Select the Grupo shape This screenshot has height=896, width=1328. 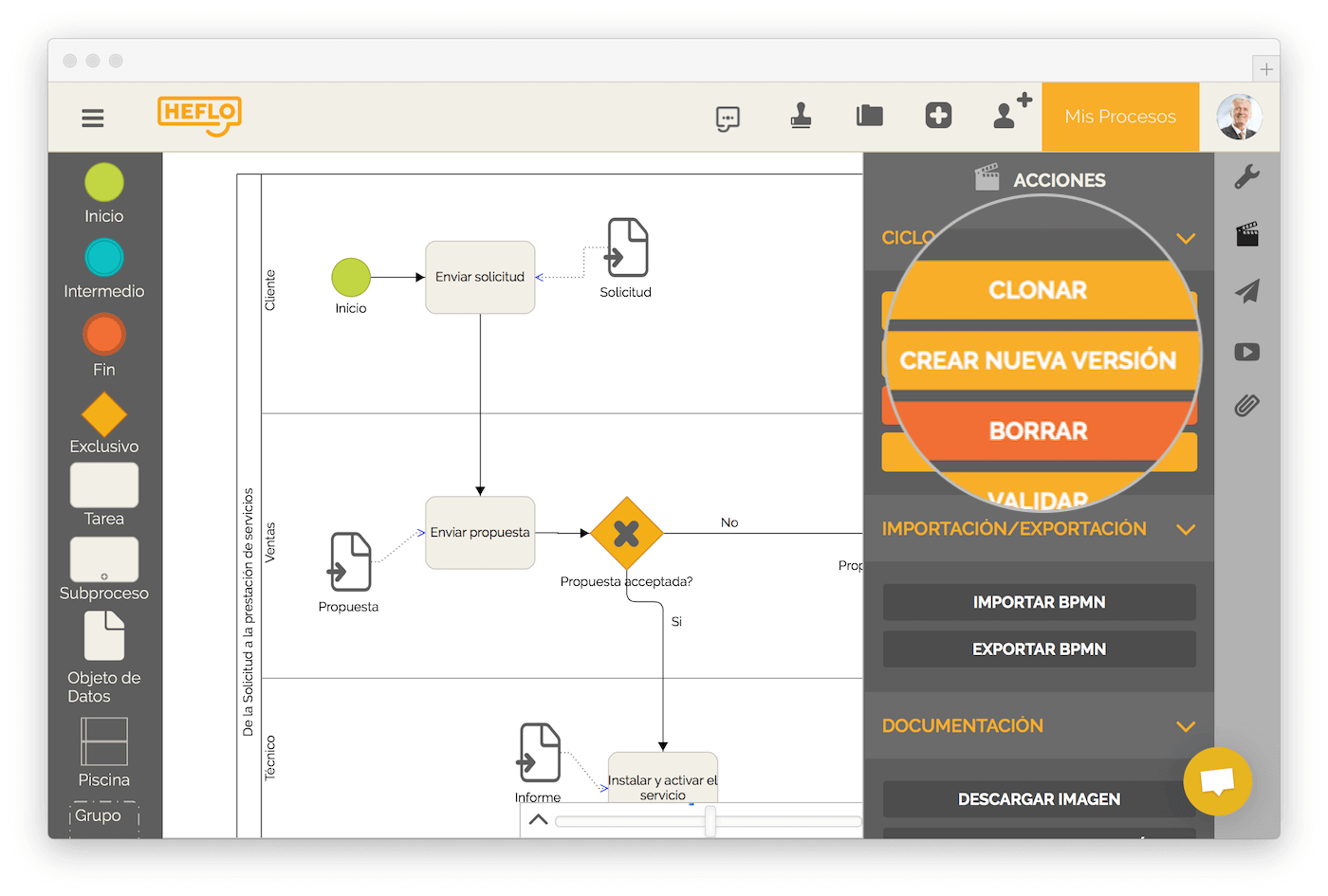click(x=104, y=819)
